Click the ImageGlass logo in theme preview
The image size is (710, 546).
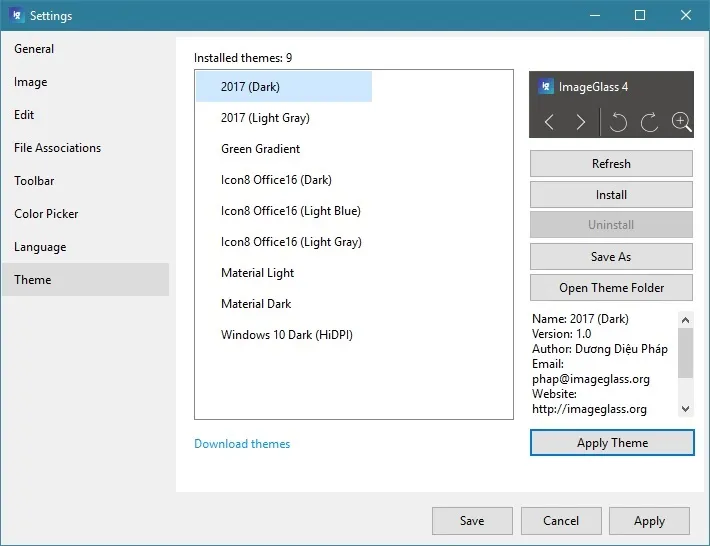click(546, 86)
